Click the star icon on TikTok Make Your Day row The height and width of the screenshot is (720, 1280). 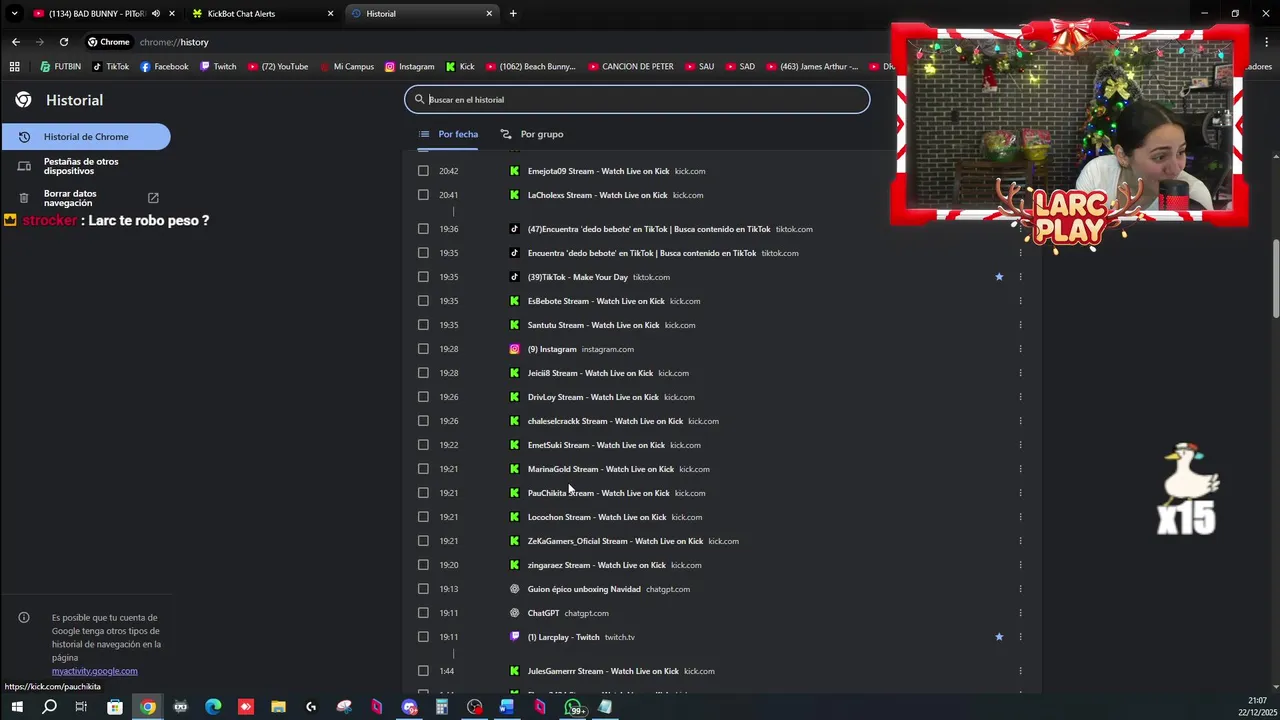click(x=999, y=277)
